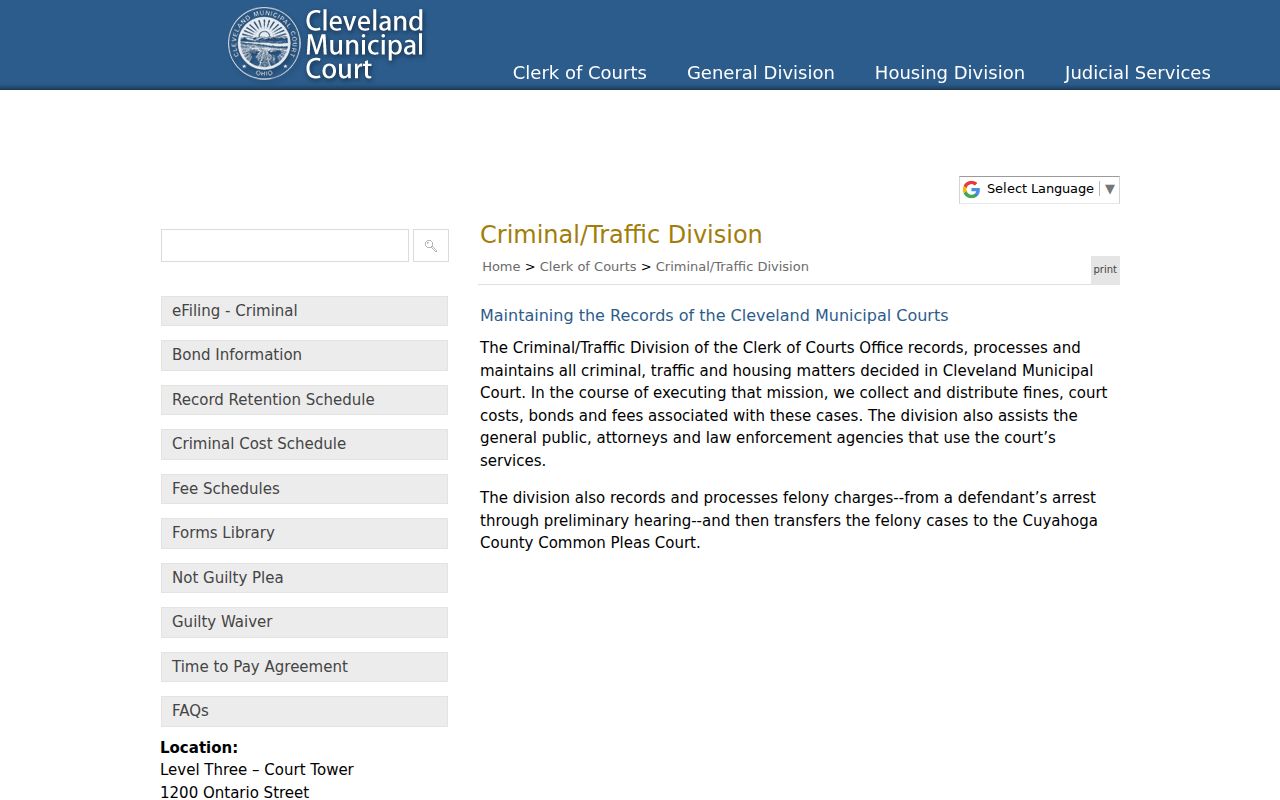Click 'Level Three – Court Tower' address line
This screenshot has width=1280, height=800.
tap(257, 770)
